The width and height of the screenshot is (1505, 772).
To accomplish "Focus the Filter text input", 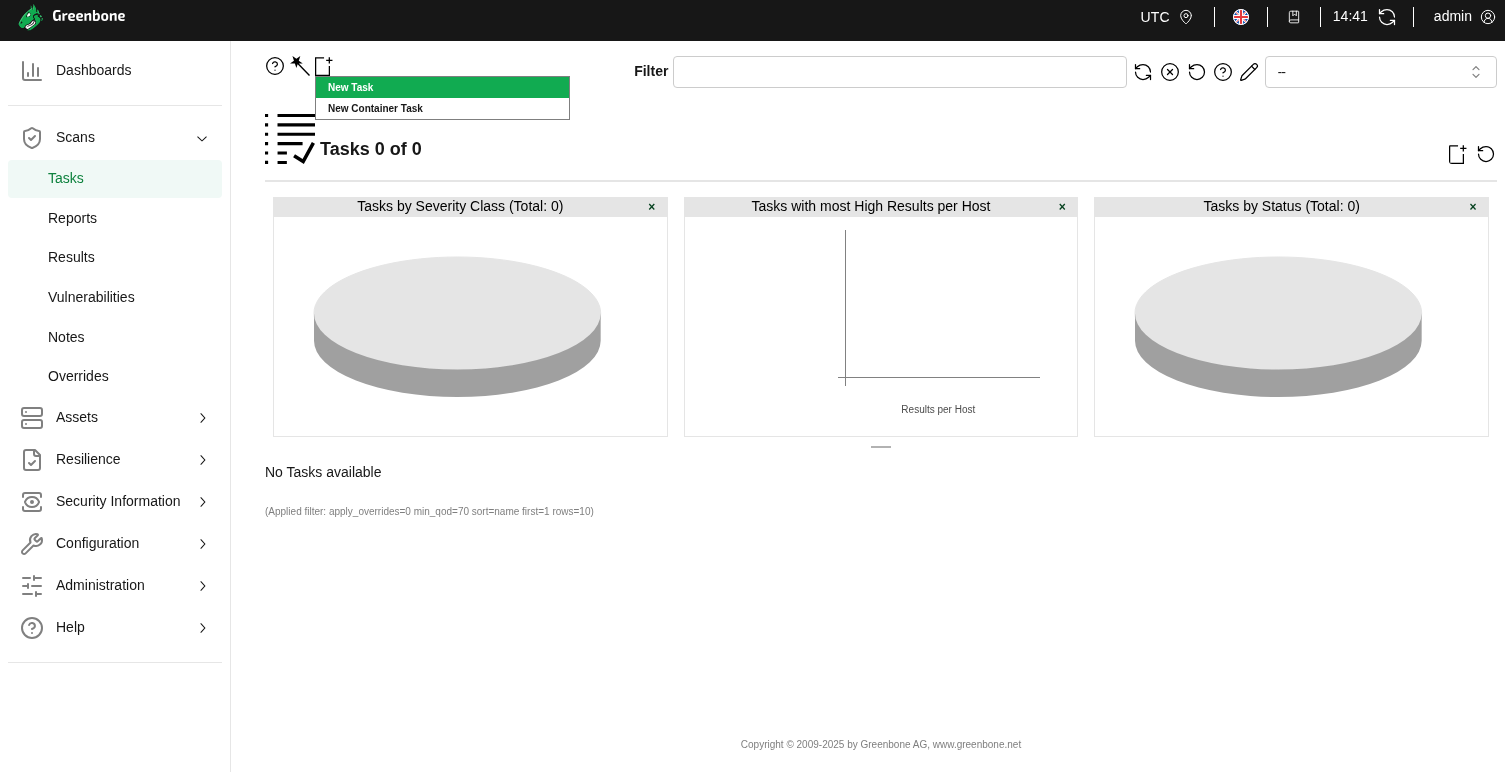I will tap(900, 72).
